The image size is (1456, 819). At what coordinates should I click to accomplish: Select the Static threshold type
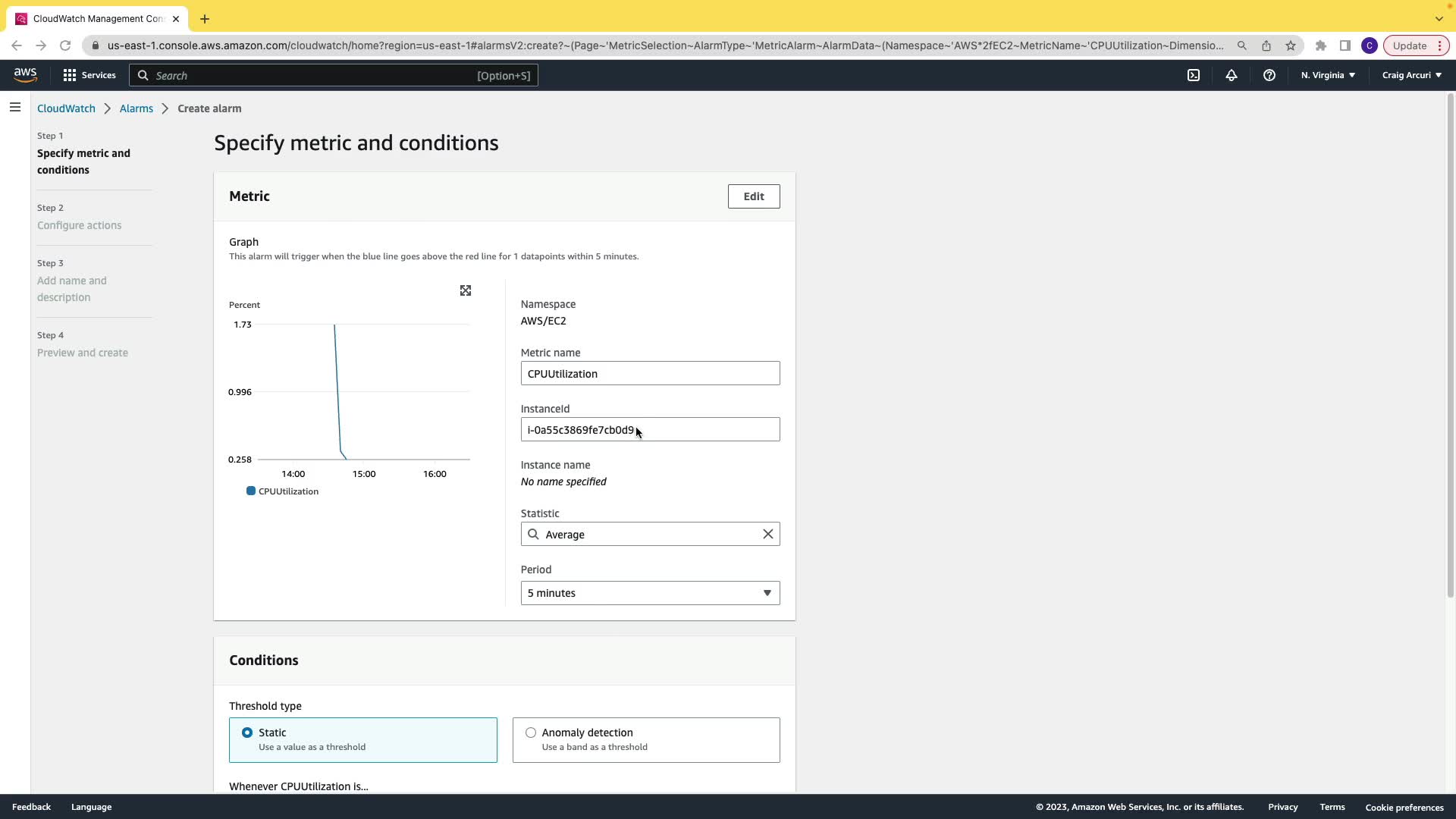coord(247,733)
